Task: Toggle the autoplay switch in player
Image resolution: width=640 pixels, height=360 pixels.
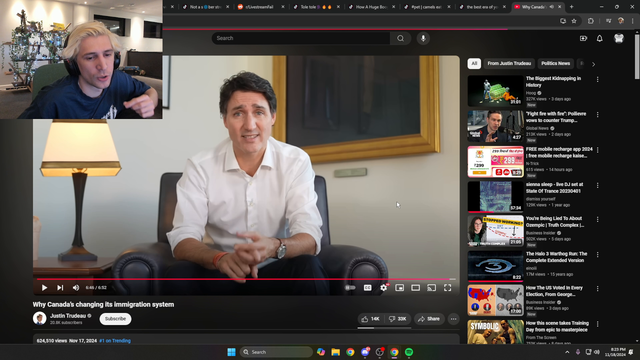Action: [350, 288]
